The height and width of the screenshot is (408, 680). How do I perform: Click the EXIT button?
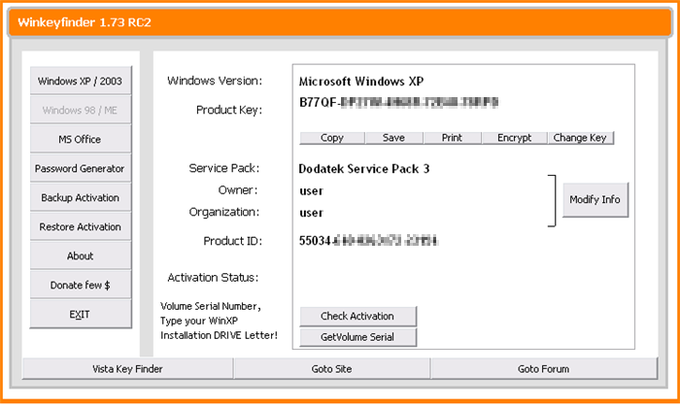81,313
